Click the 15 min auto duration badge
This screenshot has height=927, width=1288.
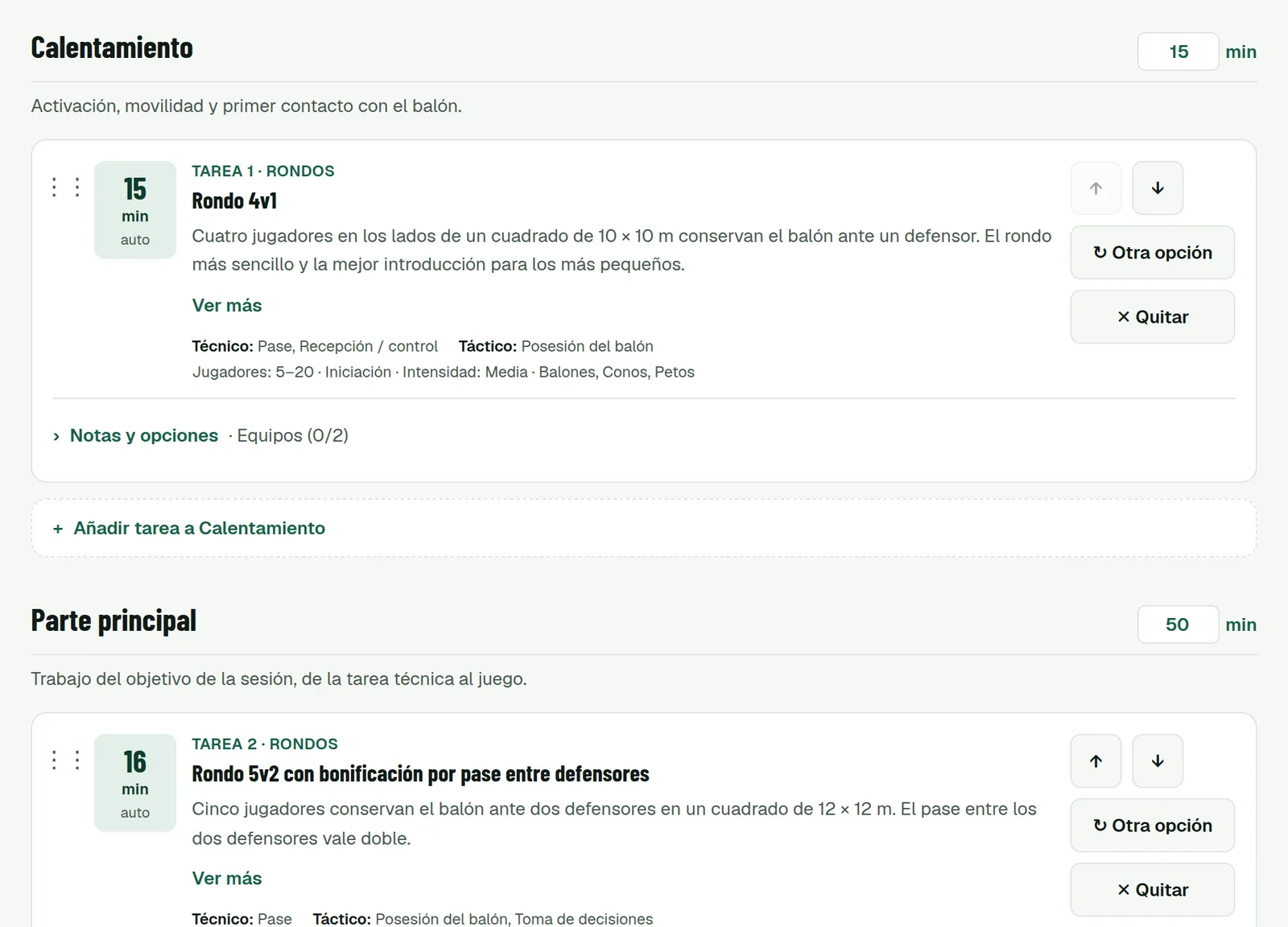click(x=135, y=210)
